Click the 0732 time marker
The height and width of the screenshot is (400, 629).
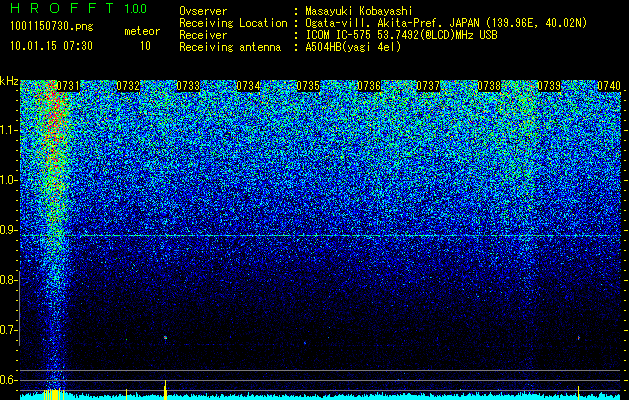[x=128, y=86]
